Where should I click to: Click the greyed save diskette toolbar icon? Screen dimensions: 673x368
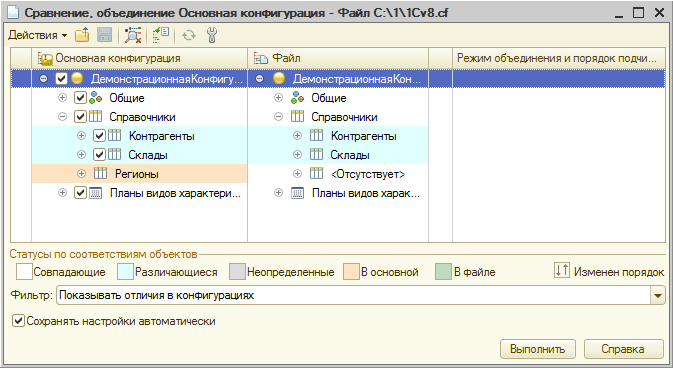[x=104, y=35]
